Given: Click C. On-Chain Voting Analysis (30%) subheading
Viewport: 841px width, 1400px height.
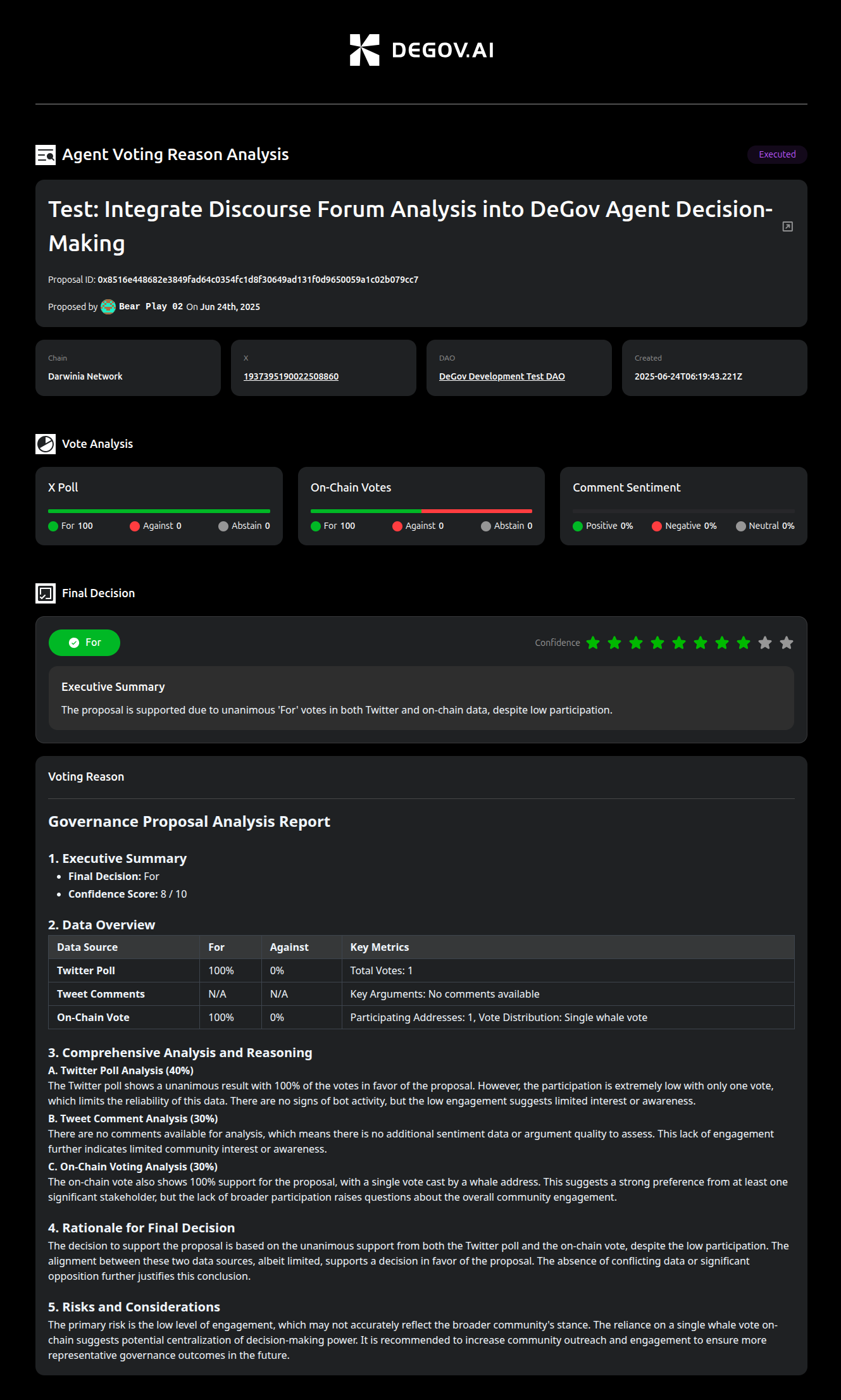Looking at the screenshot, I should coord(133,1167).
